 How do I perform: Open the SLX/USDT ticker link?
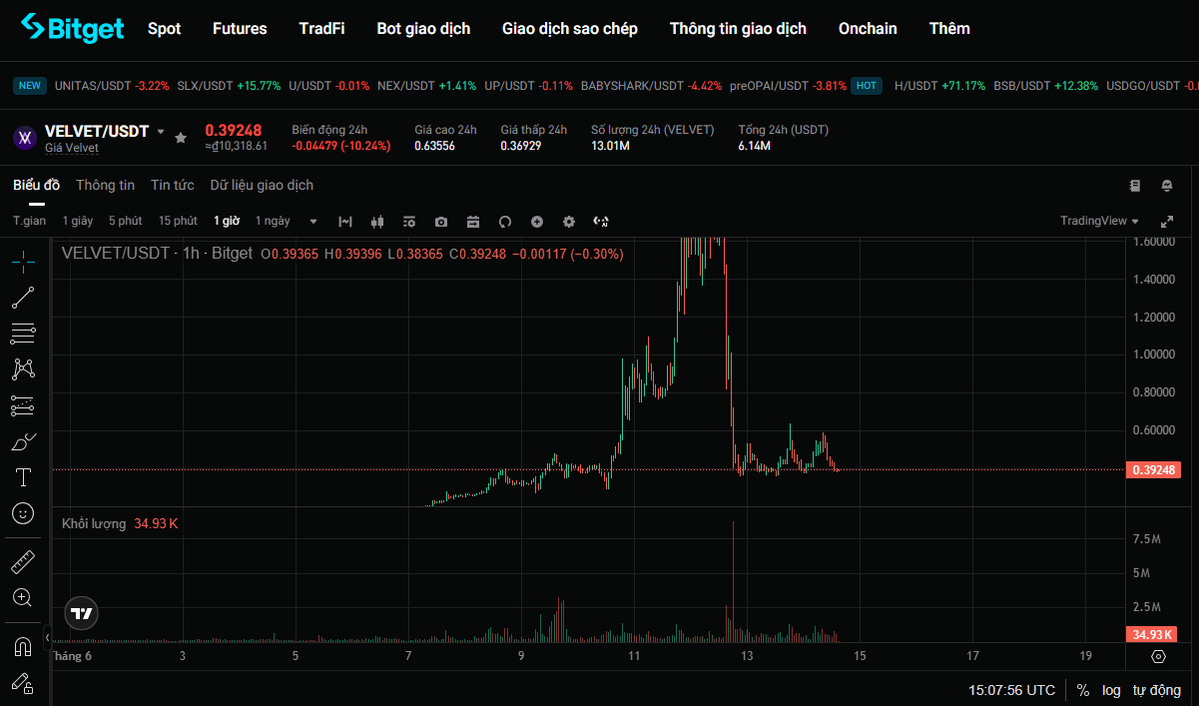click(229, 86)
